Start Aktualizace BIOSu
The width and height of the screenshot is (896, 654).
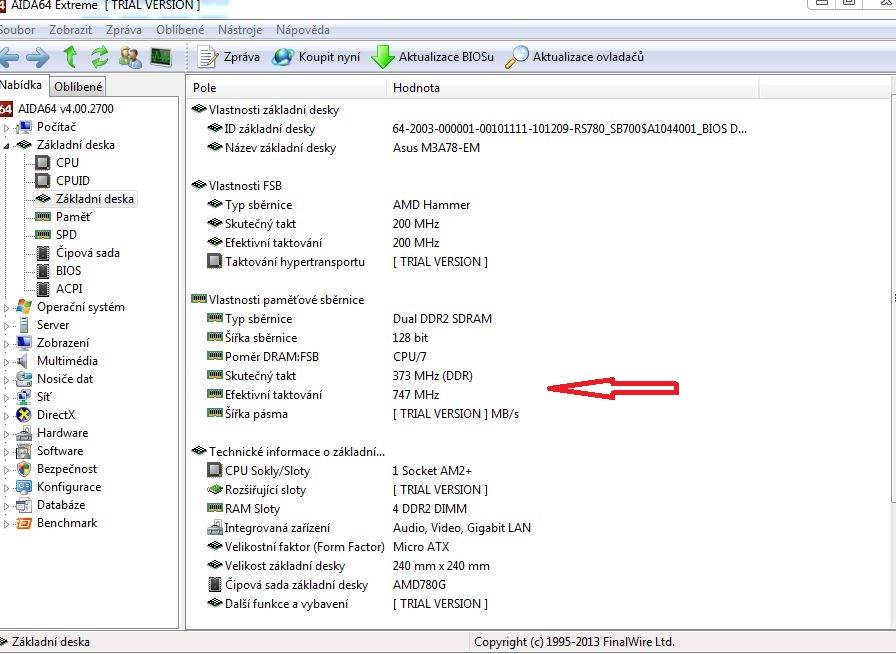point(433,57)
